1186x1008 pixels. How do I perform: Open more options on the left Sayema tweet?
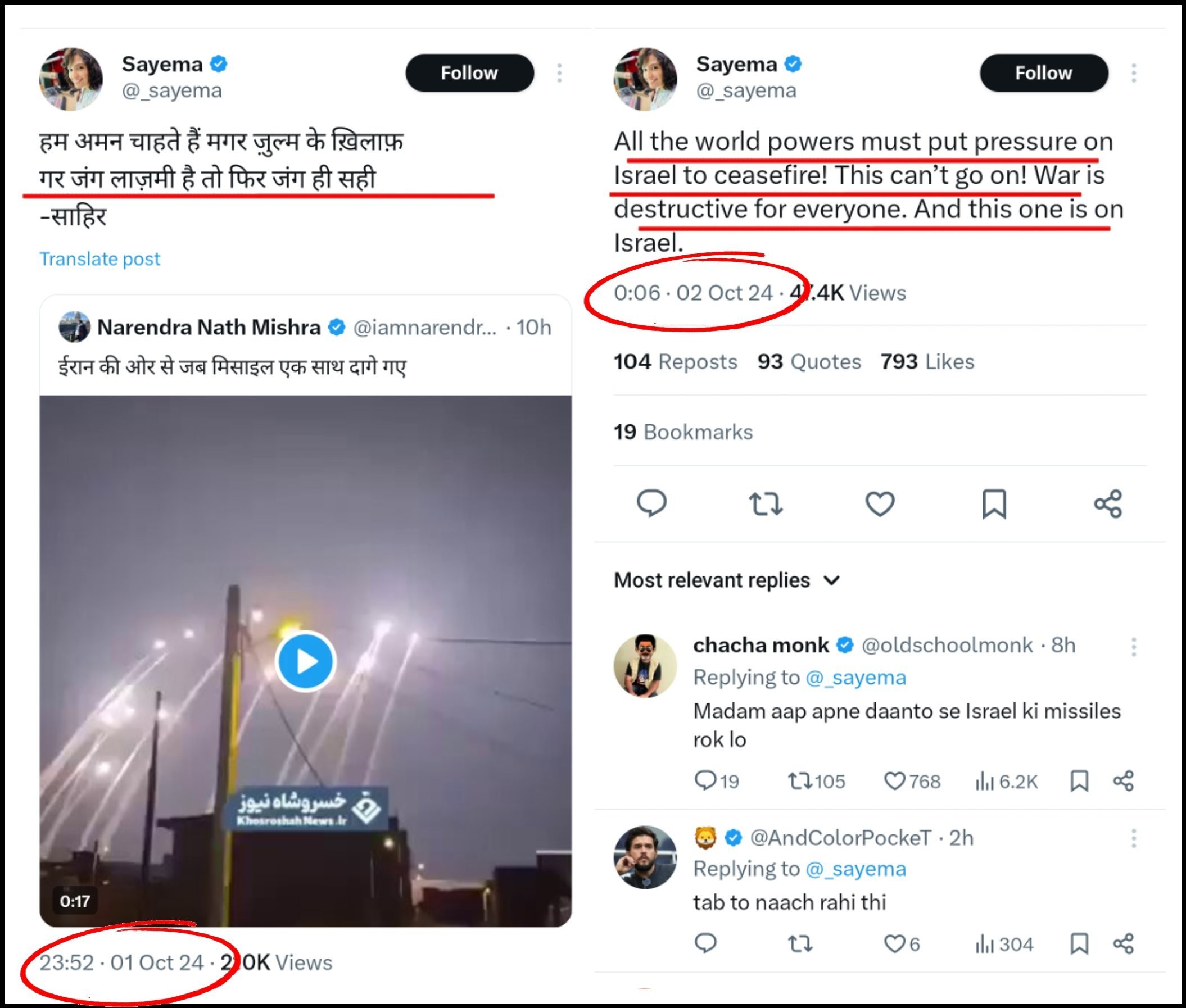560,73
